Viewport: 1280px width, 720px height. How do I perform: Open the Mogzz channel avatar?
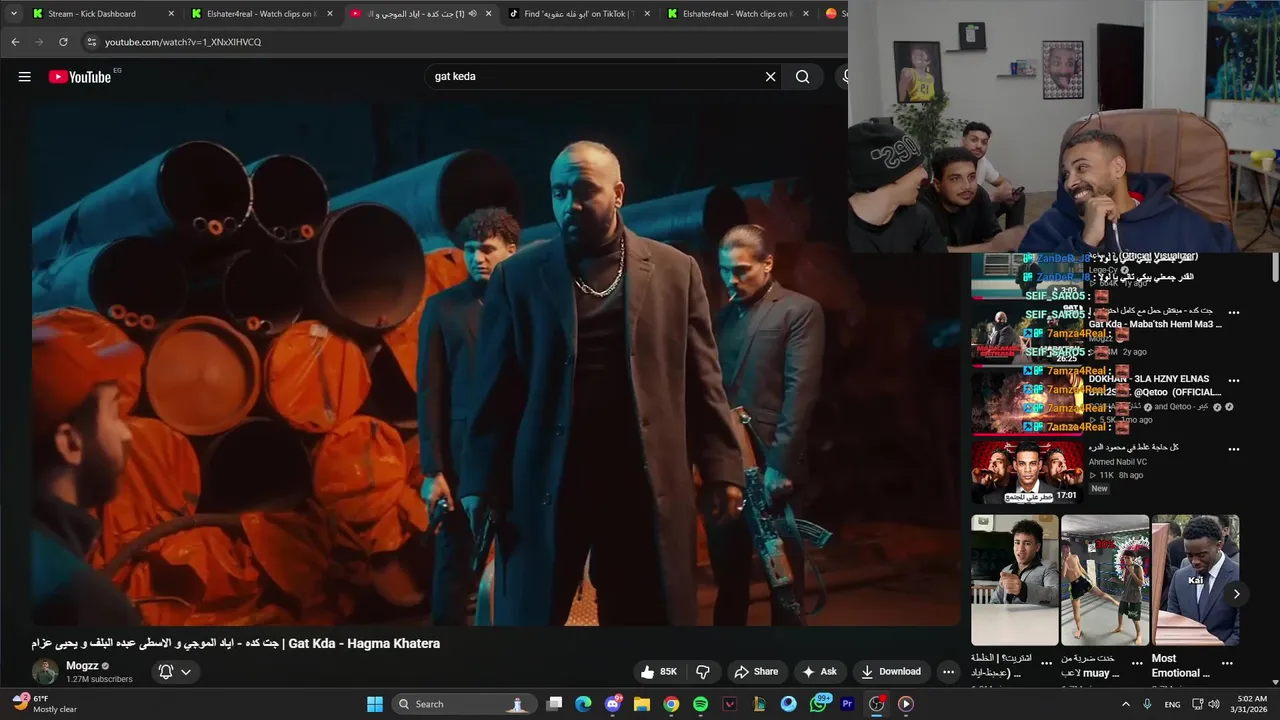click(x=45, y=672)
